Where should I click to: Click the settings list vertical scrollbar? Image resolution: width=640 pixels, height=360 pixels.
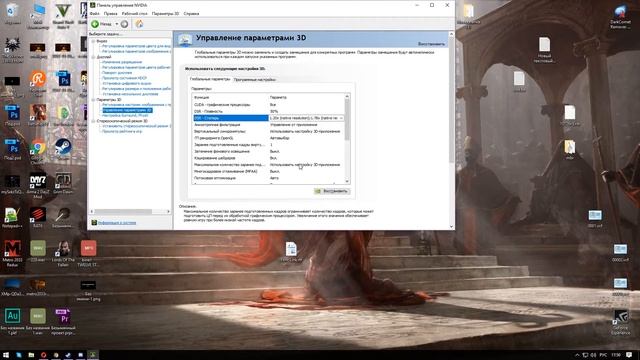pyautogui.click(x=347, y=139)
